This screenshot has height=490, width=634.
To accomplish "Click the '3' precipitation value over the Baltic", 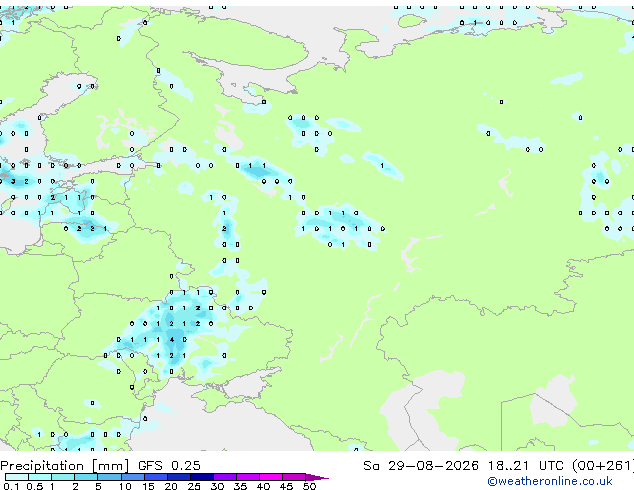I will [x=13, y=182].
